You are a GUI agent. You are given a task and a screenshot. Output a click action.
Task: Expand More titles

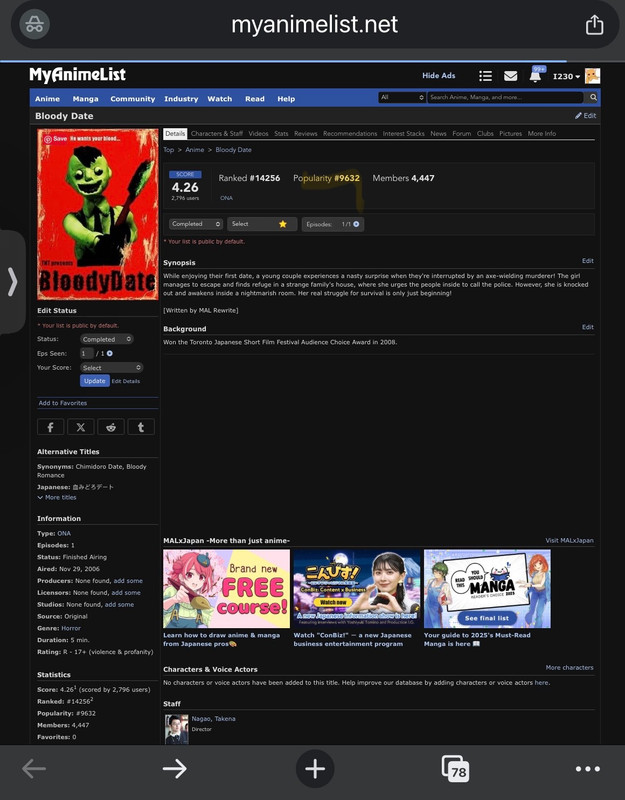pyautogui.click(x=57, y=497)
